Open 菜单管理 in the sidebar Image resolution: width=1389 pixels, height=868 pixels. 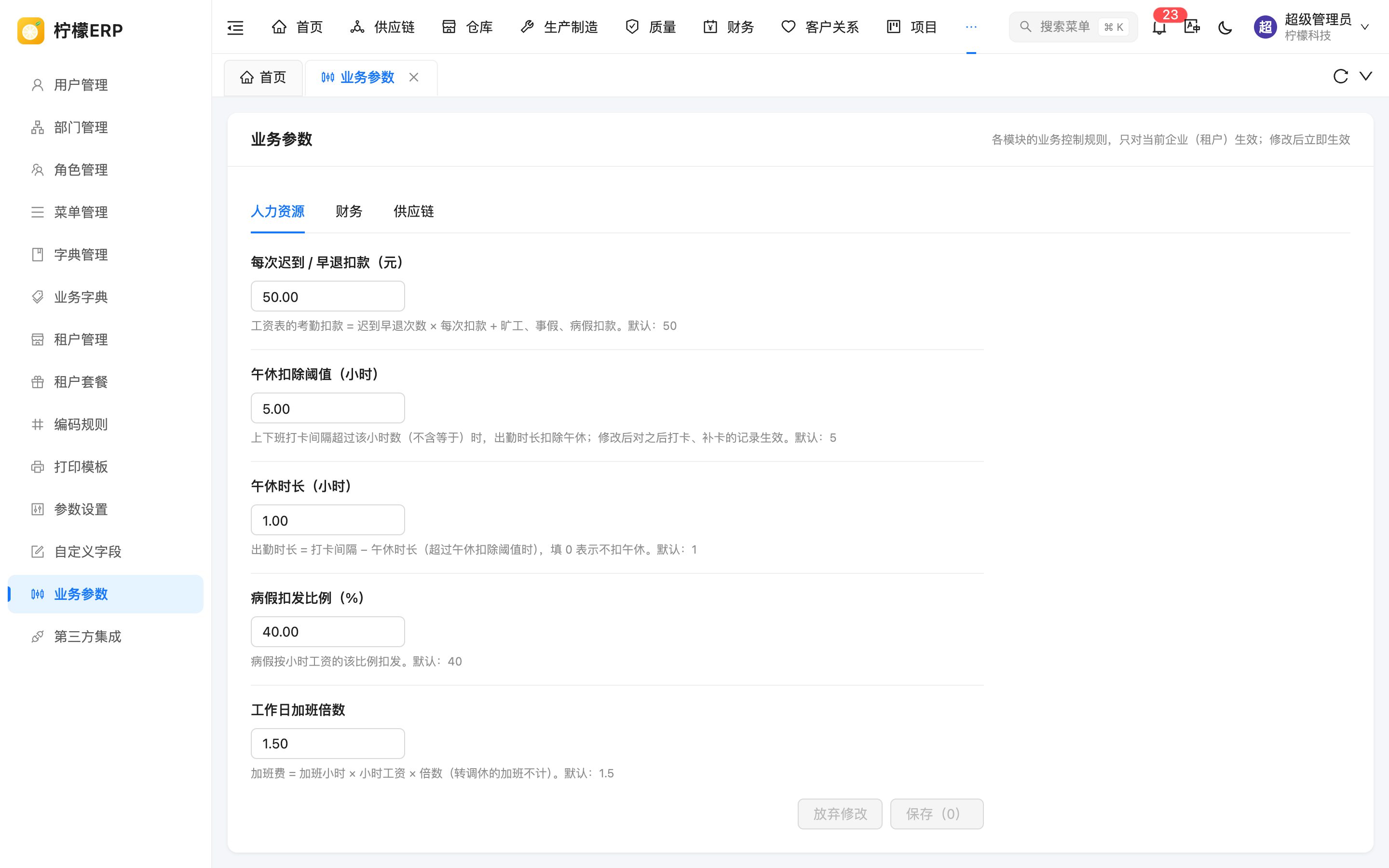pos(106,212)
